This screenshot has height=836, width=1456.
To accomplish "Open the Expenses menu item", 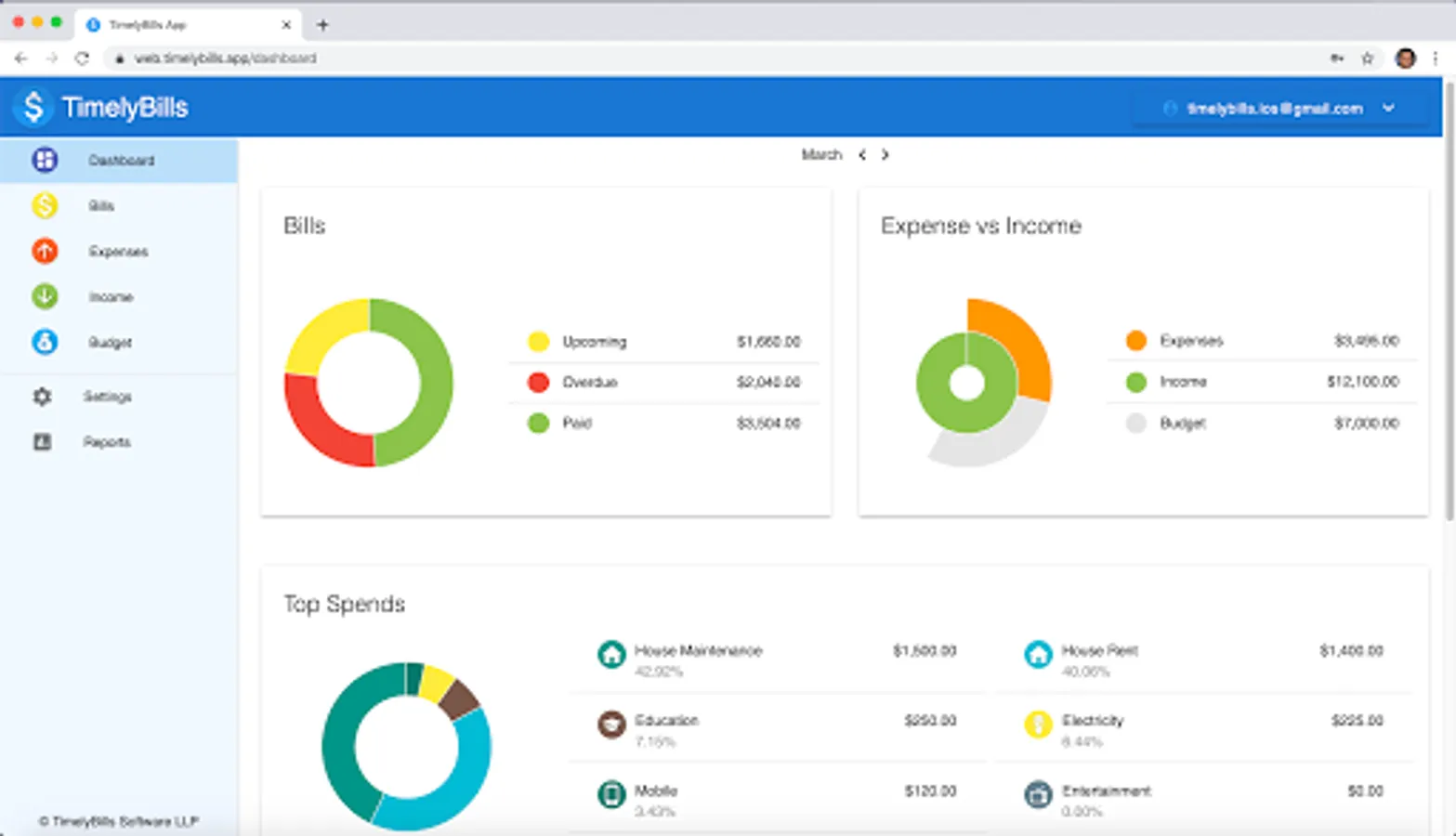I will point(118,252).
